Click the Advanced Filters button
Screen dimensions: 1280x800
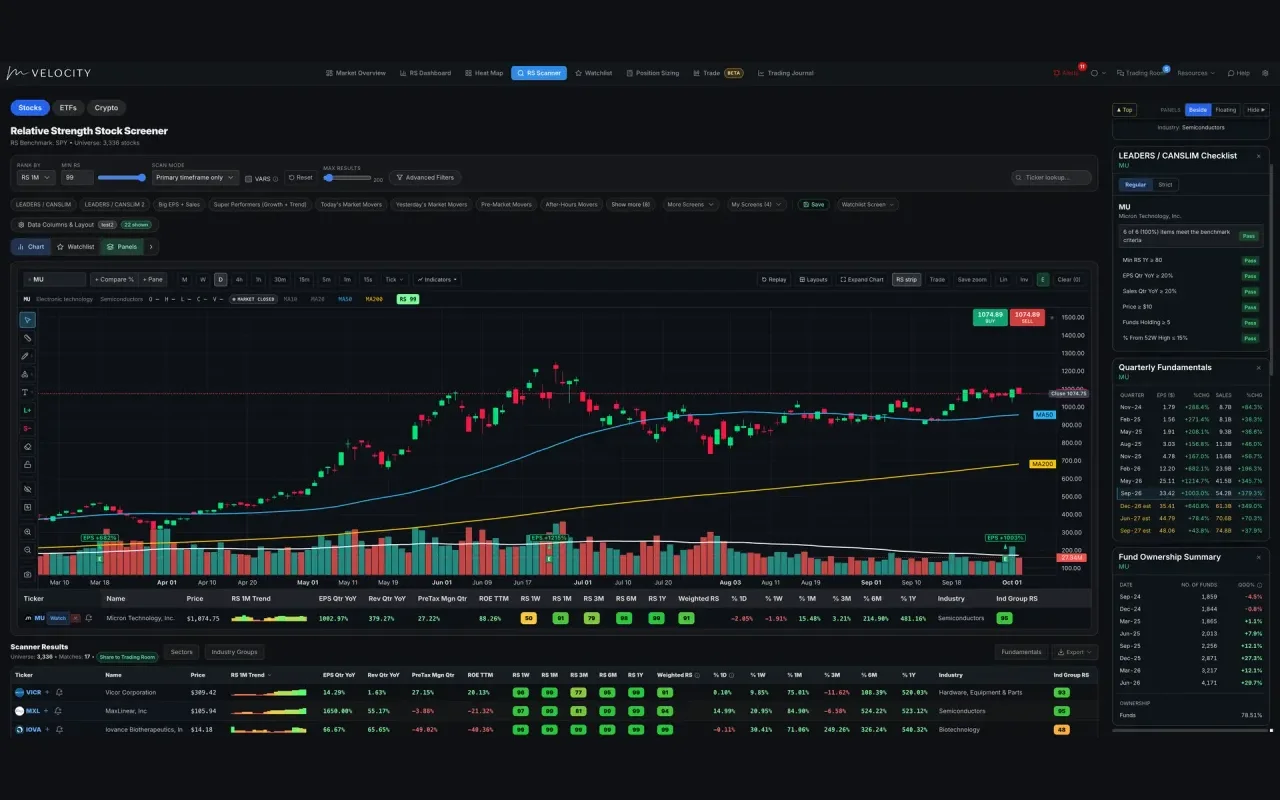coord(425,178)
